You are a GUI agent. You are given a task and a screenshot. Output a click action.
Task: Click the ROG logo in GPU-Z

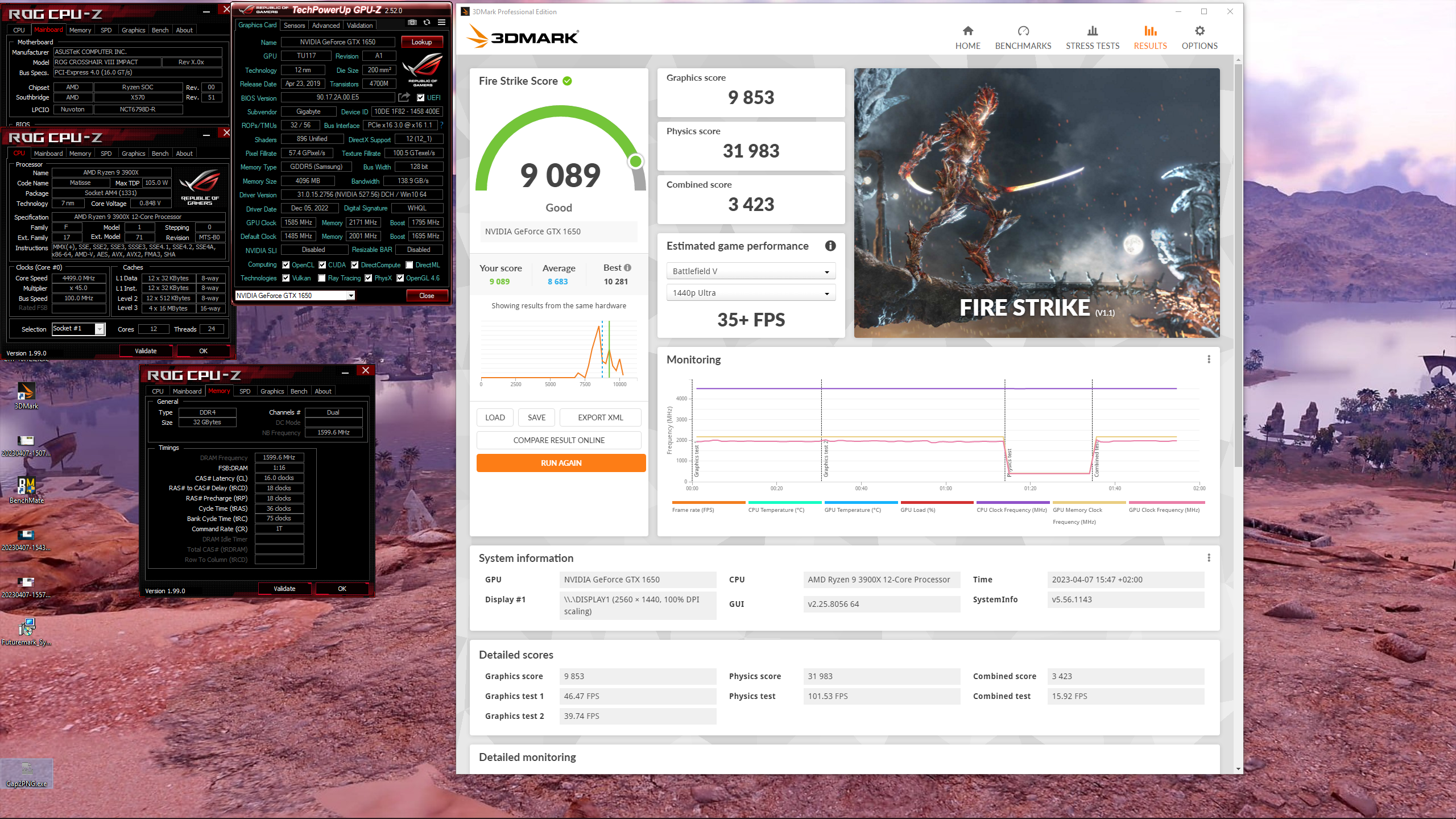pos(423,69)
